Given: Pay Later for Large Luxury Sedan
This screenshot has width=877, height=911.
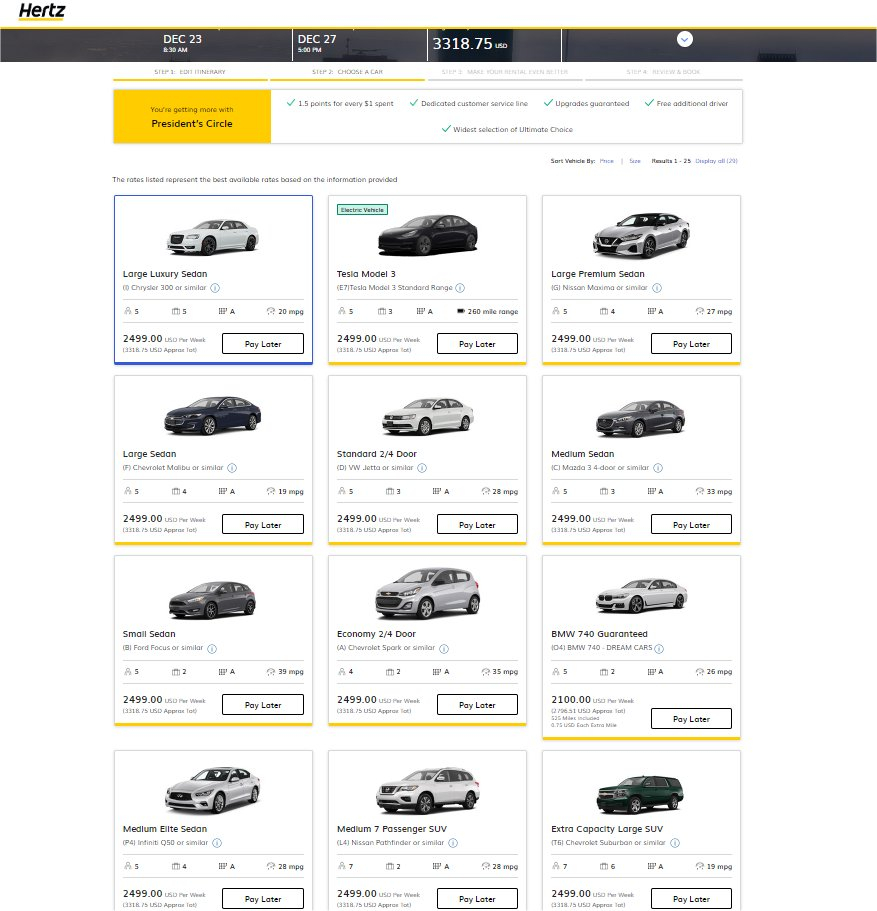Looking at the screenshot, I should 263,344.
